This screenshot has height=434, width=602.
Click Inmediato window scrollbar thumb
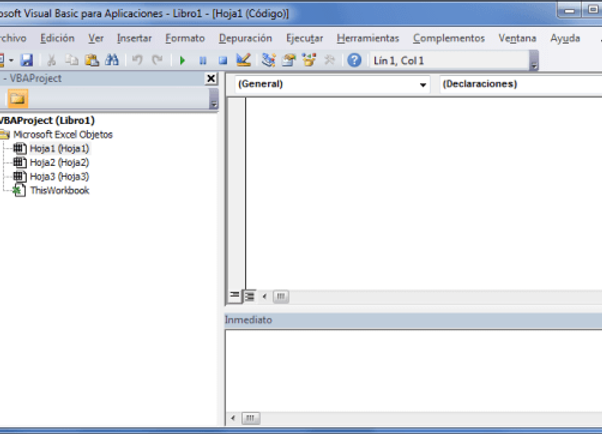coord(250,418)
